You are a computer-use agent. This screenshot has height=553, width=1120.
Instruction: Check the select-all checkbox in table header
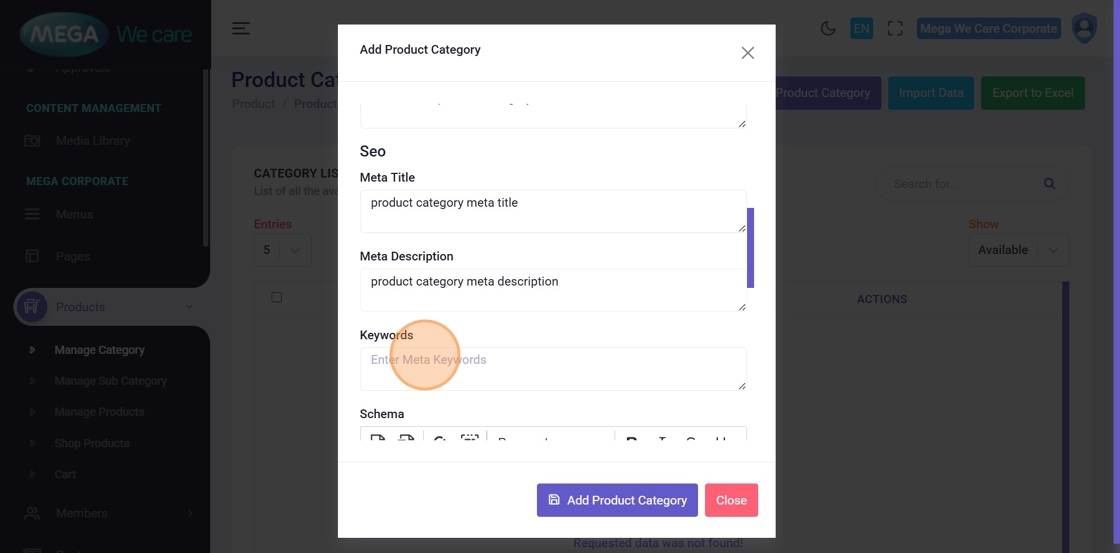(277, 298)
